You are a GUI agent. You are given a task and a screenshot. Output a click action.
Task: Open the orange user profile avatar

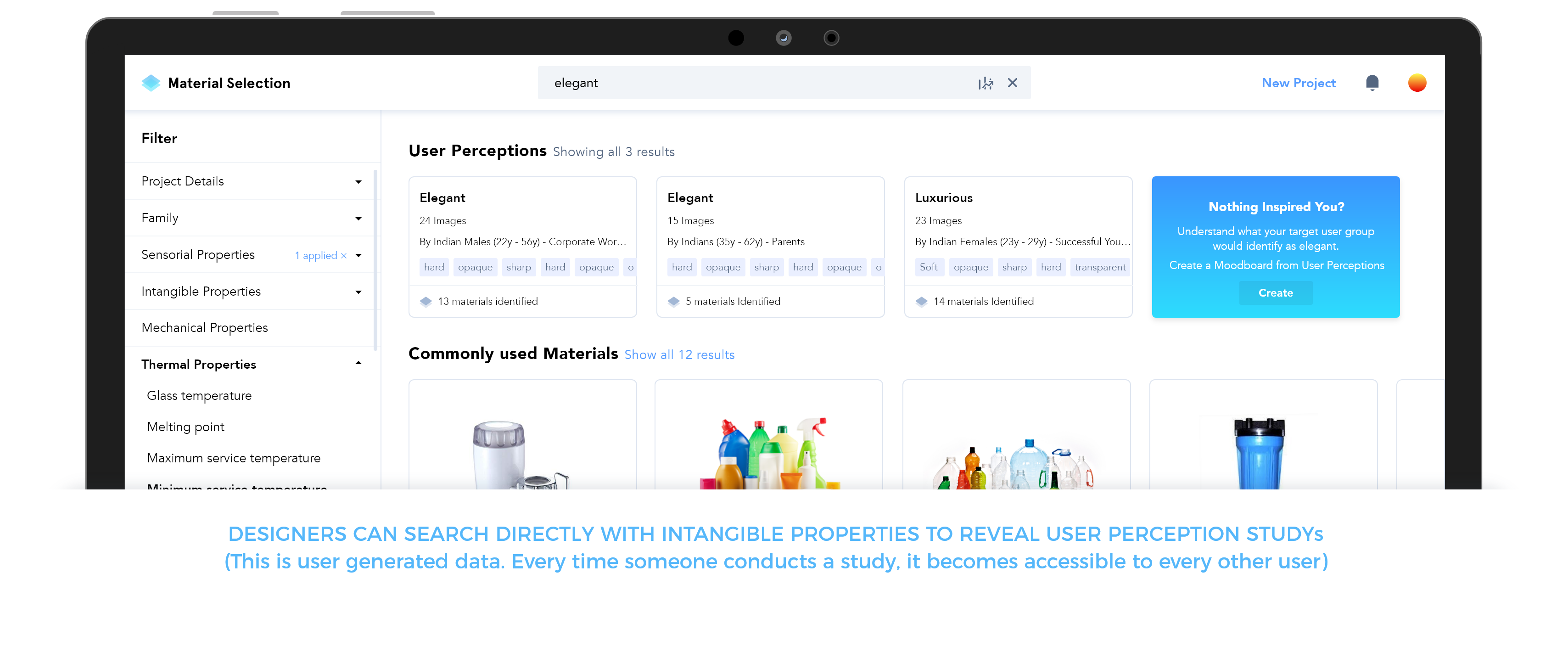pos(1417,83)
